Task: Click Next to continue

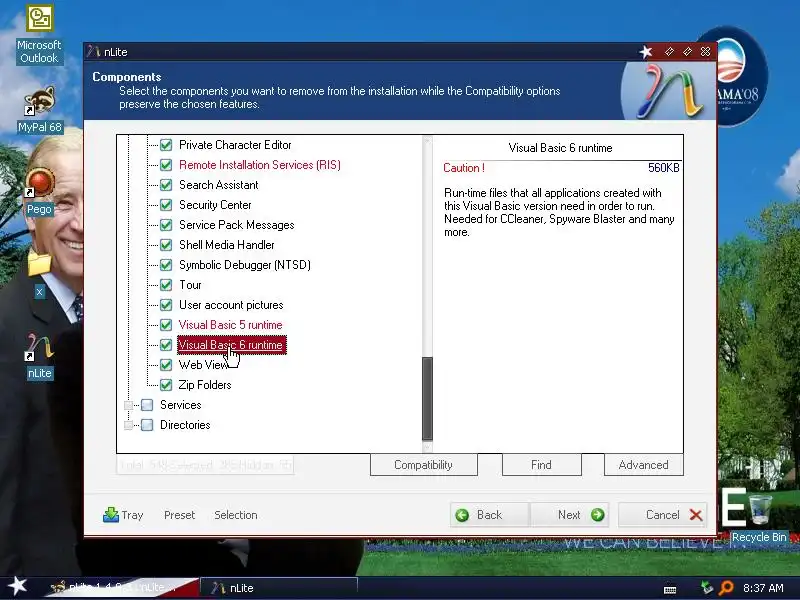Action: point(569,515)
